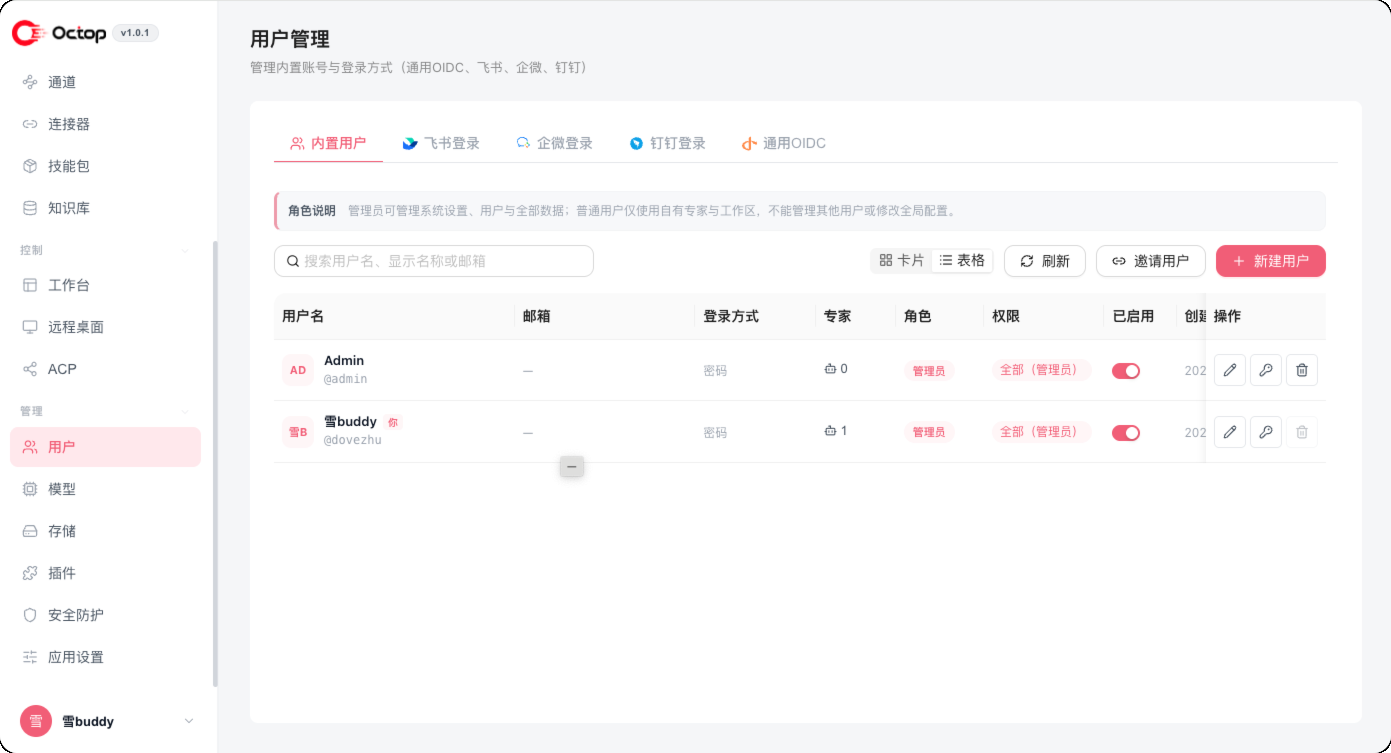1391x753 pixels.
Task: Open 应用设置 in the sidebar
Action: [x=105, y=657]
